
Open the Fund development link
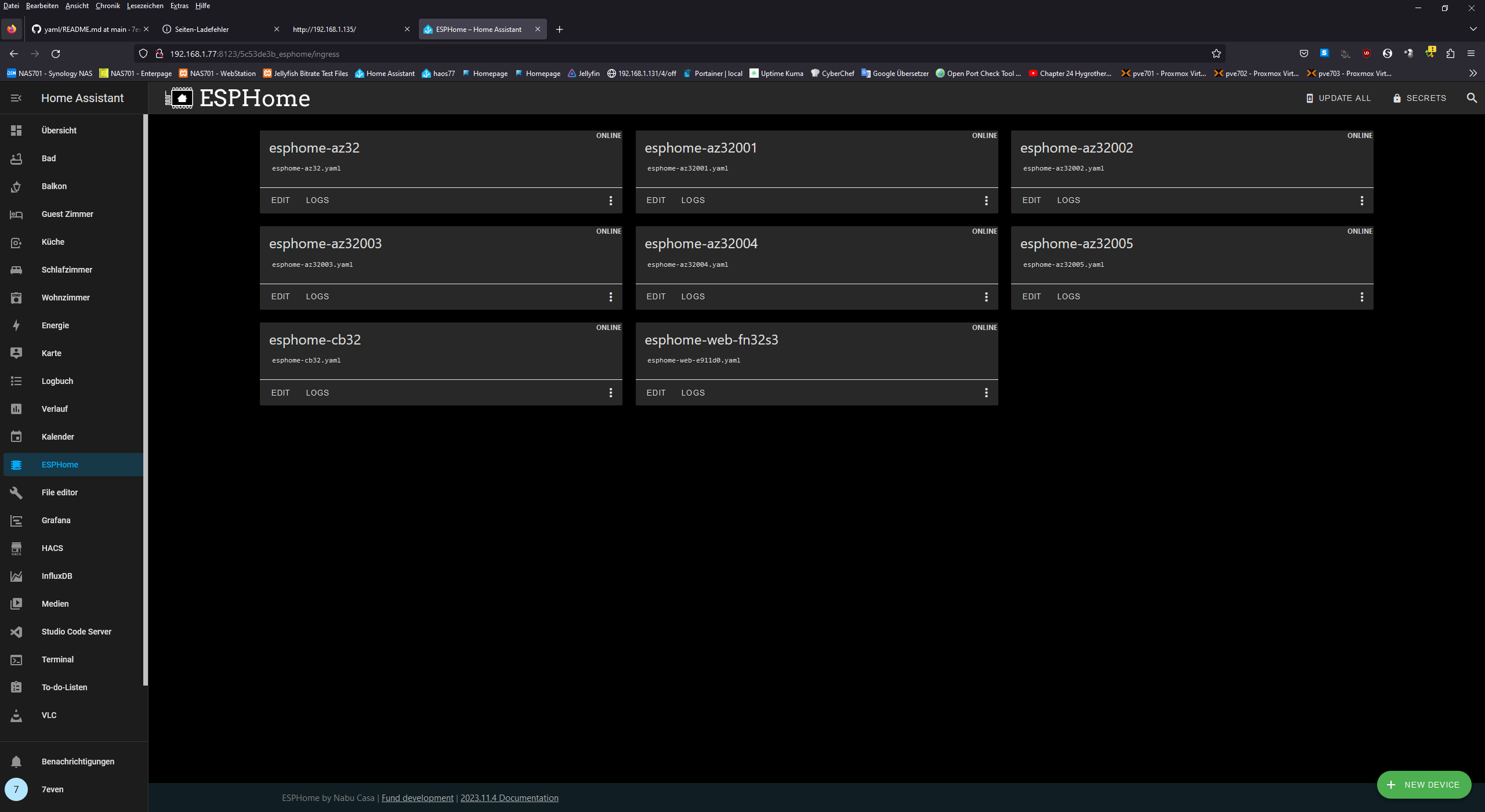coord(417,798)
